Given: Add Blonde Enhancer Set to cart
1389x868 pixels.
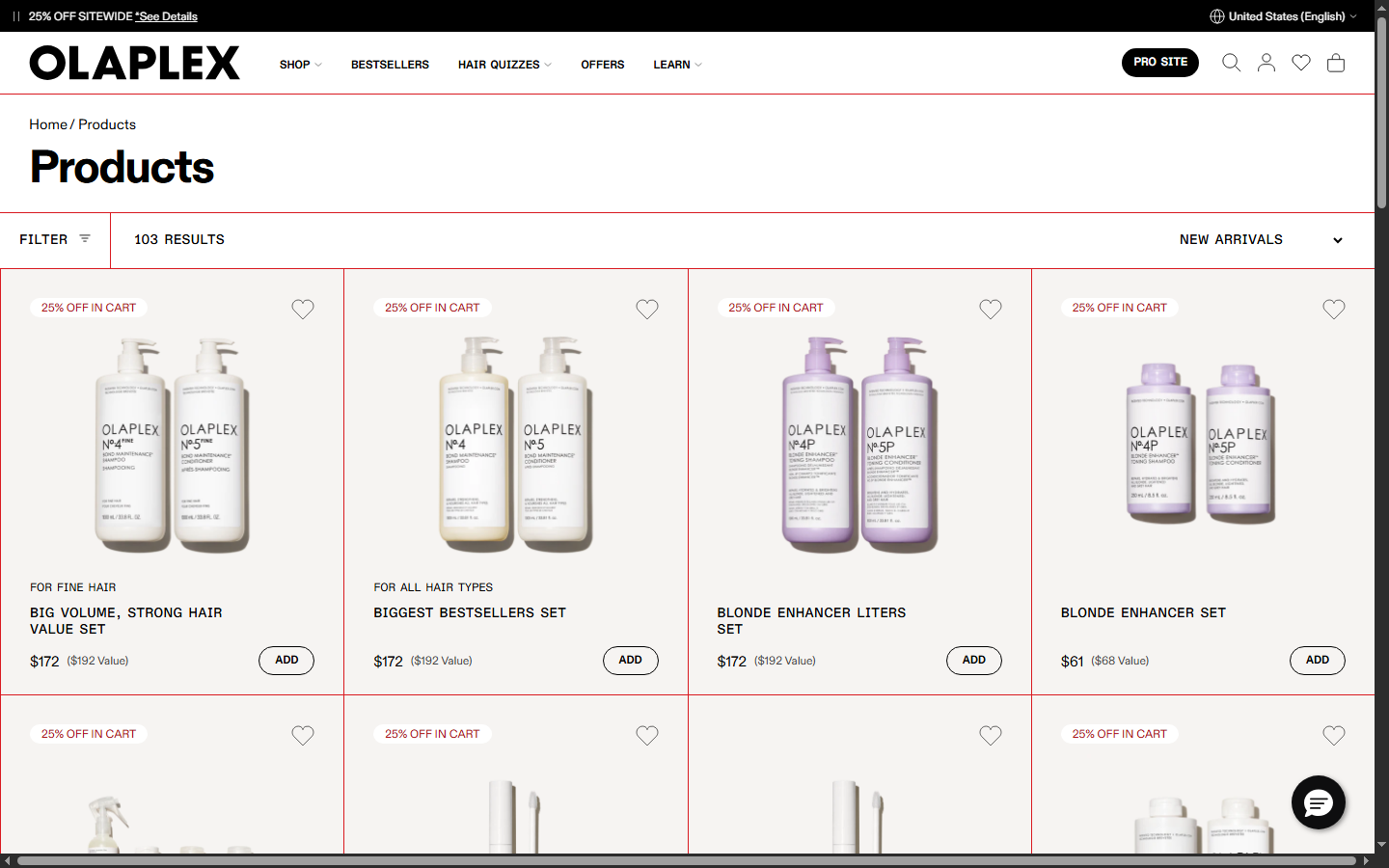Looking at the screenshot, I should pyautogui.click(x=1318, y=661).
